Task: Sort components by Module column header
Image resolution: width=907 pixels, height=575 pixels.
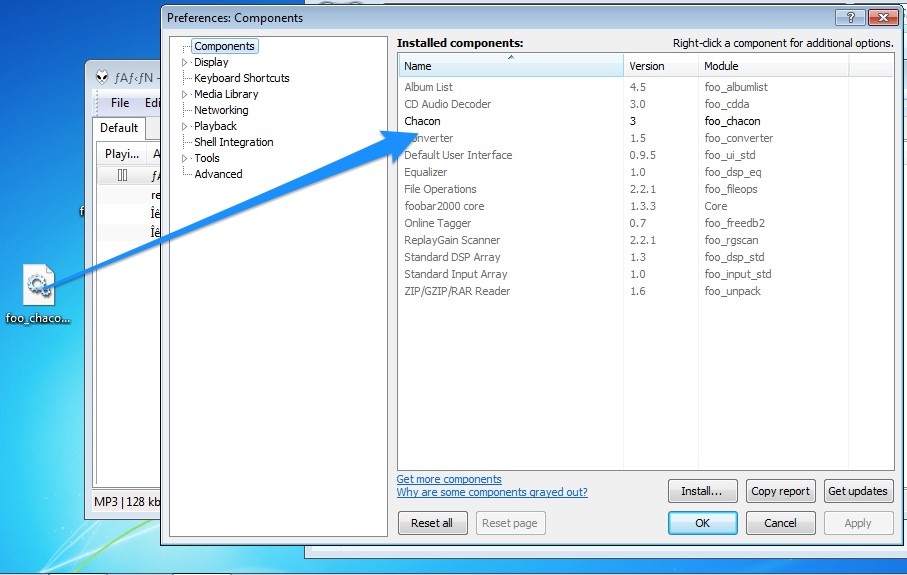Action: [x=773, y=66]
